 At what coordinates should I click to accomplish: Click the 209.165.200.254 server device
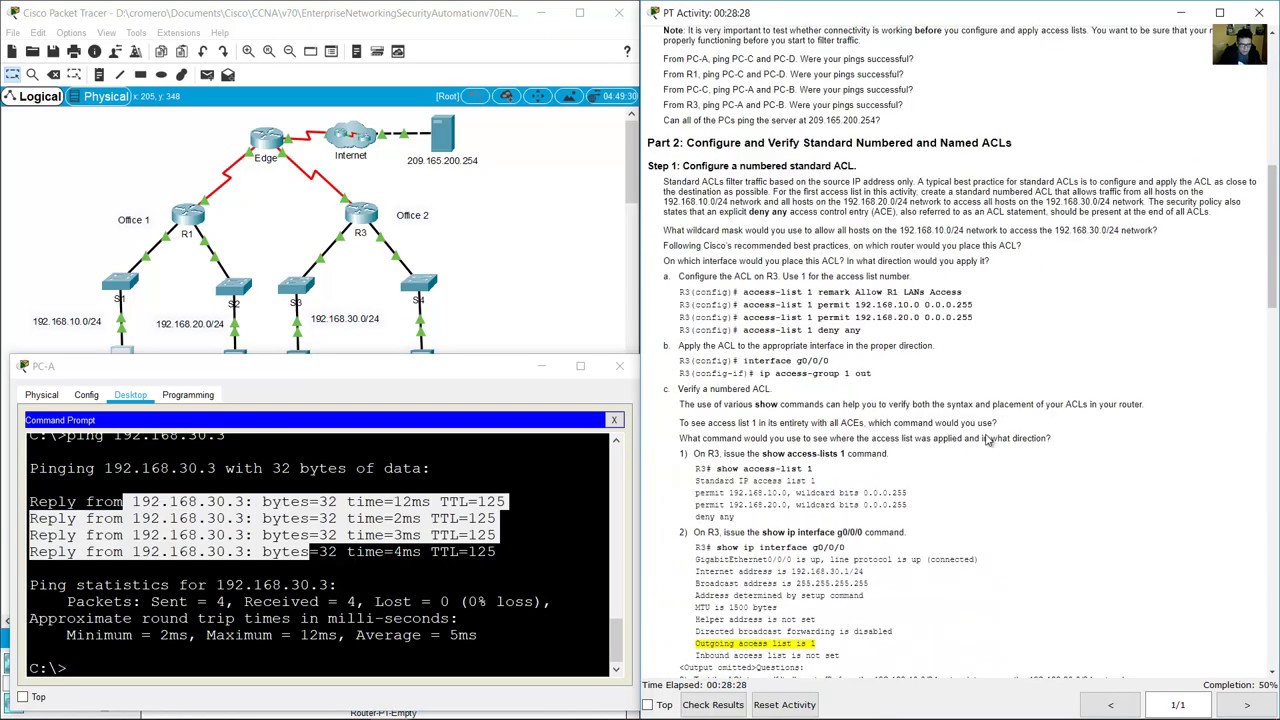coord(442,133)
